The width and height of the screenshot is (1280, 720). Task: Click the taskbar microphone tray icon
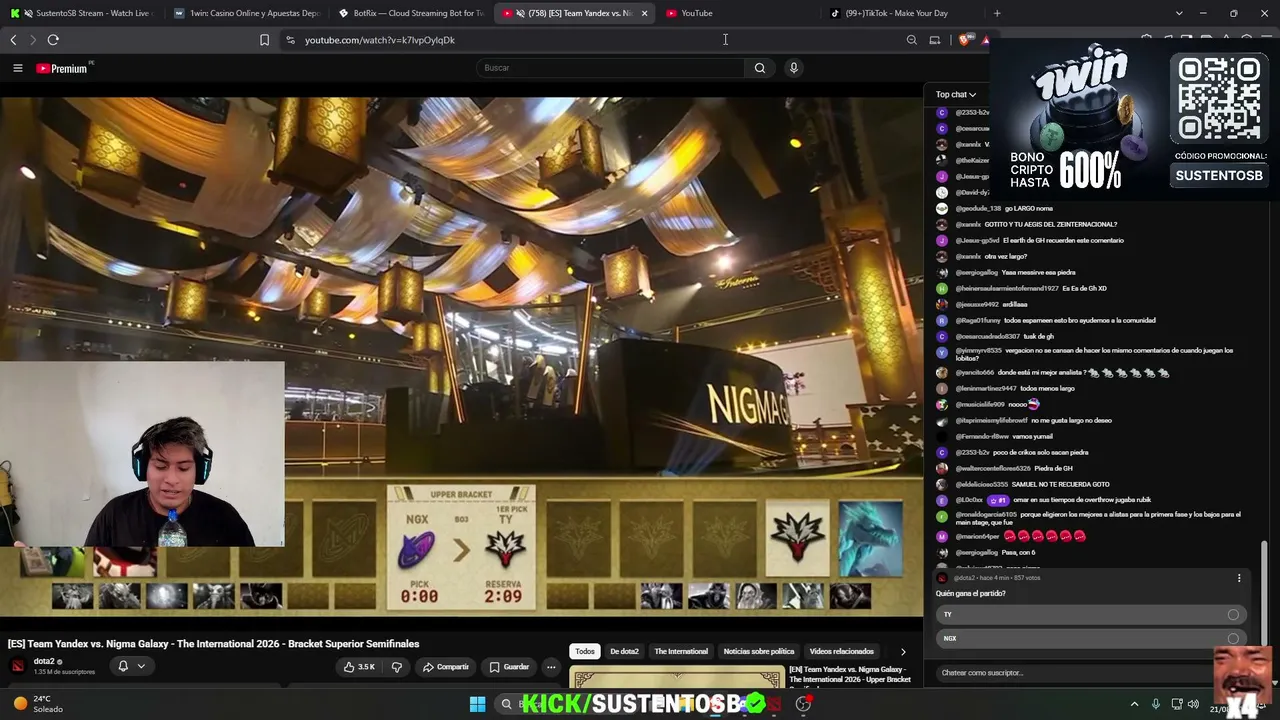1156,704
